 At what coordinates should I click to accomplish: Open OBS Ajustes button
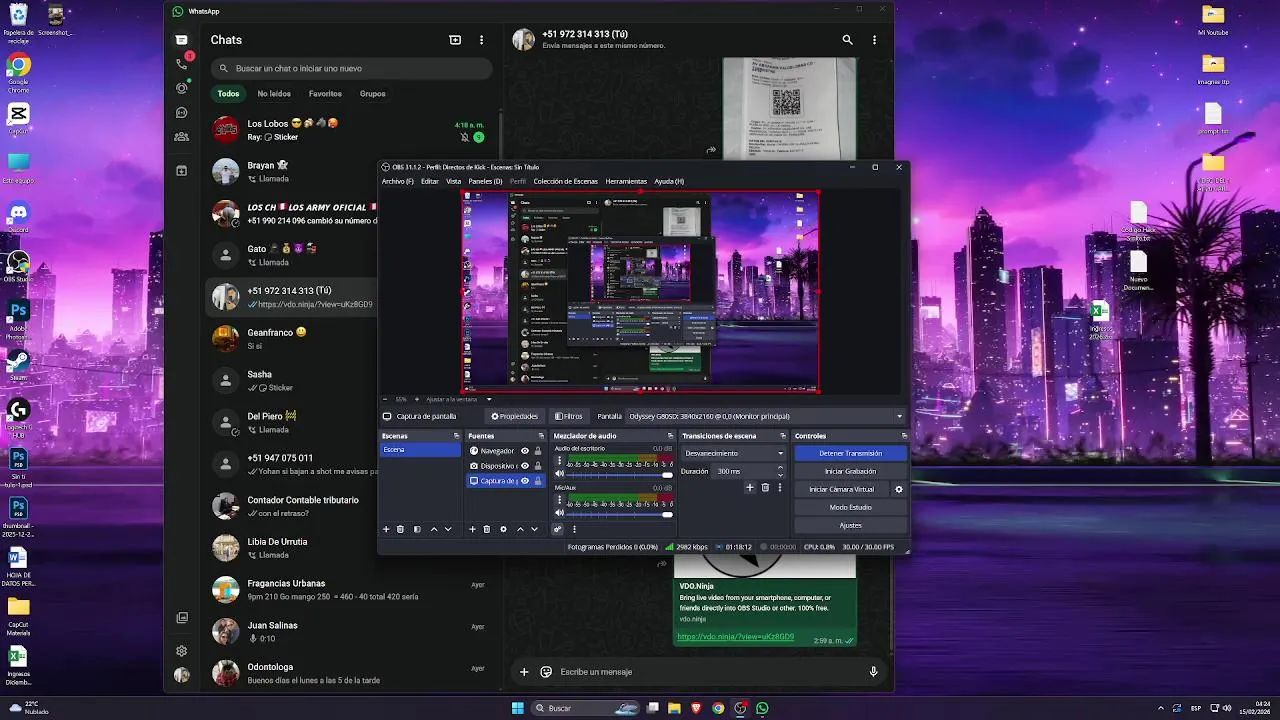point(850,525)
